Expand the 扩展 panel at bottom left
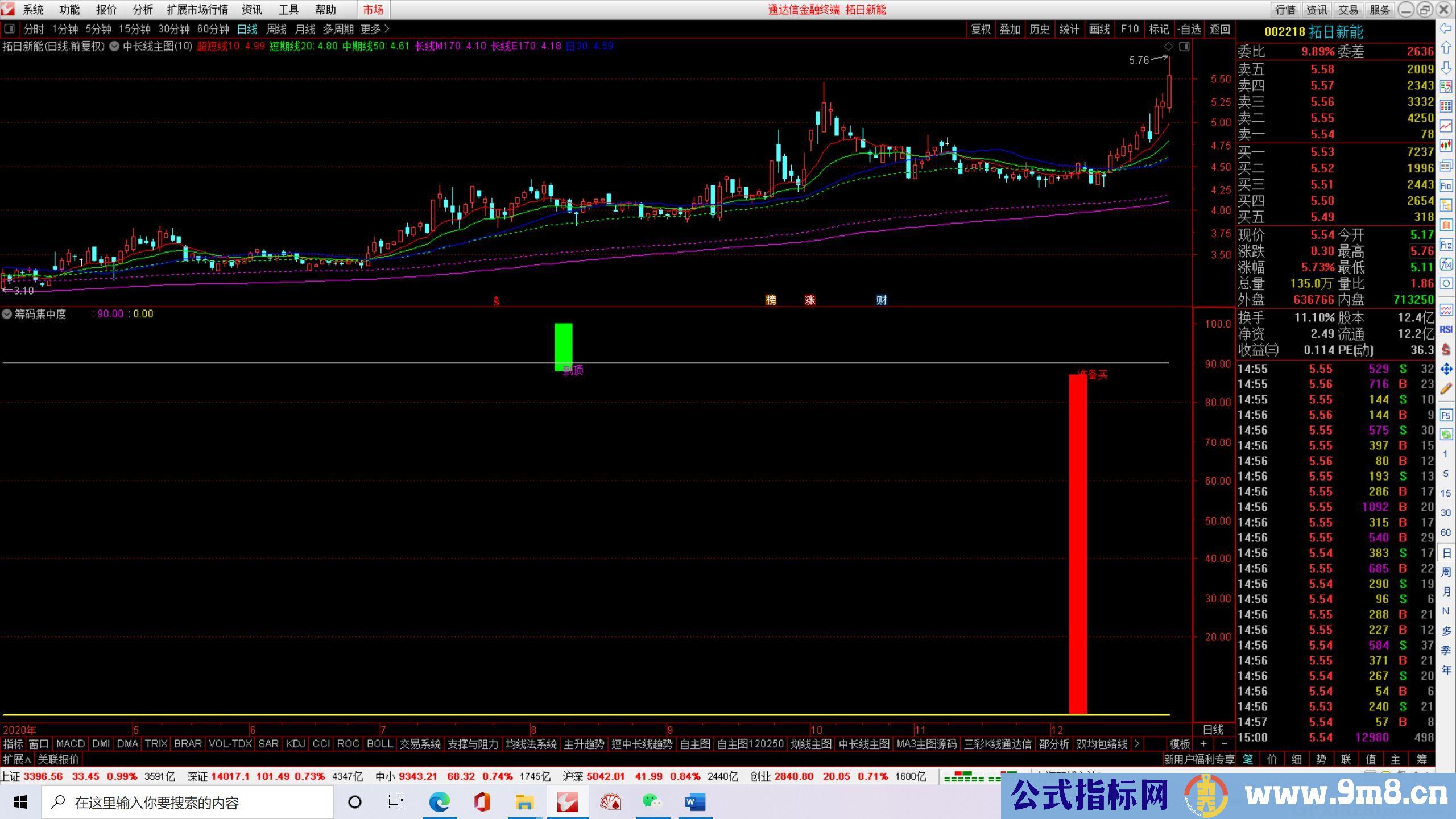 click(17, 759)
